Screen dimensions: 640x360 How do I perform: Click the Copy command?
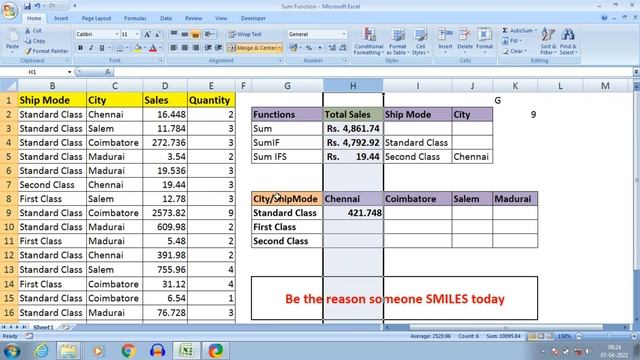pos(35,41)
